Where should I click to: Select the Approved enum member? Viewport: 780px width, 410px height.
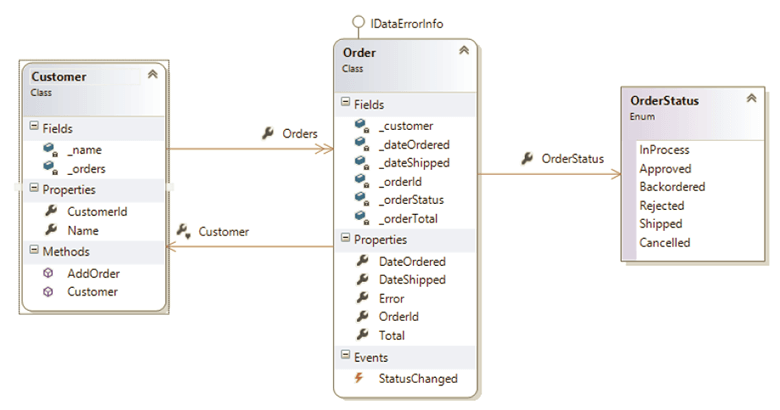pos(665,169)
